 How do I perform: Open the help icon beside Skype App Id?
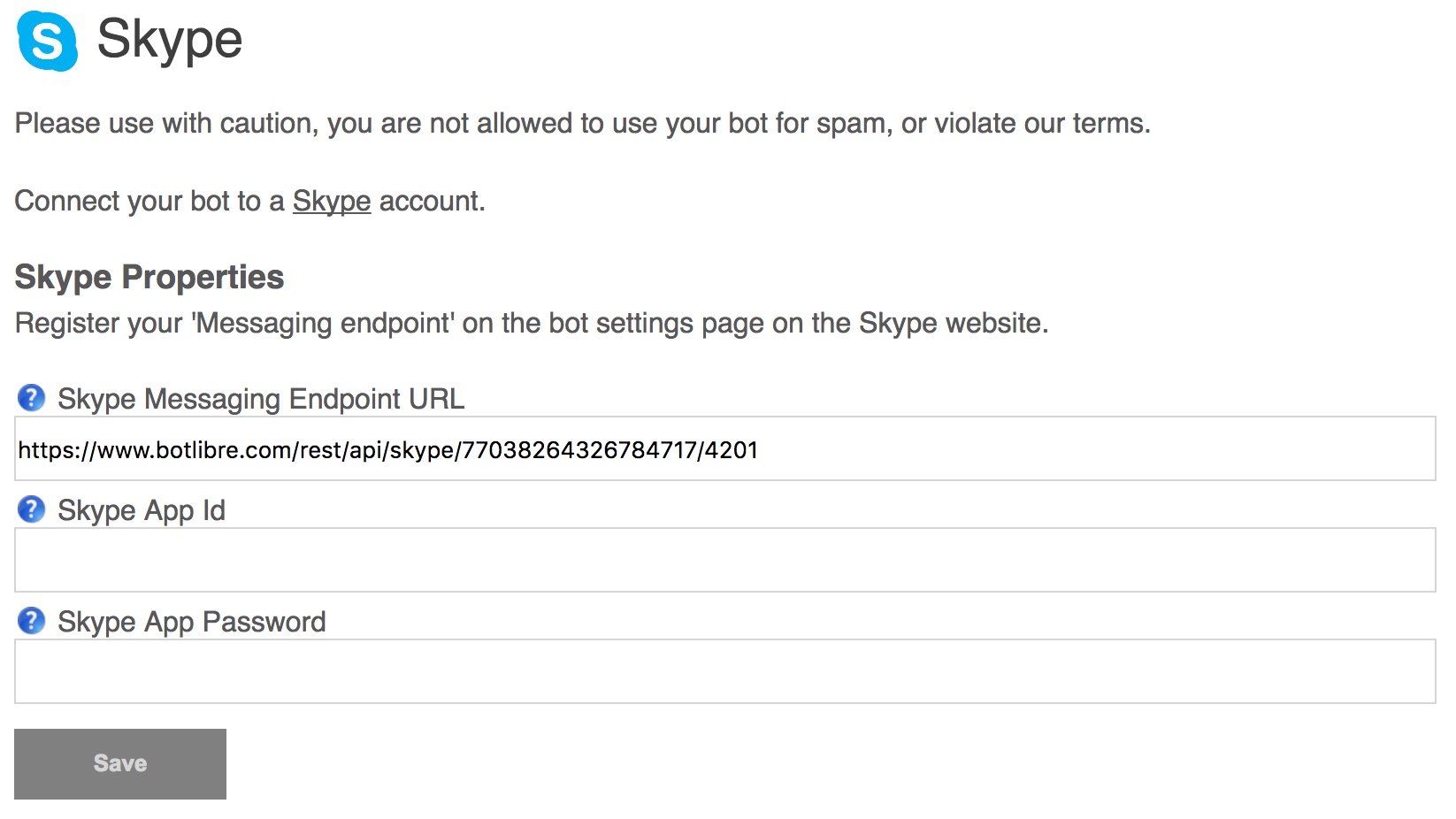[x=31, y=509]
